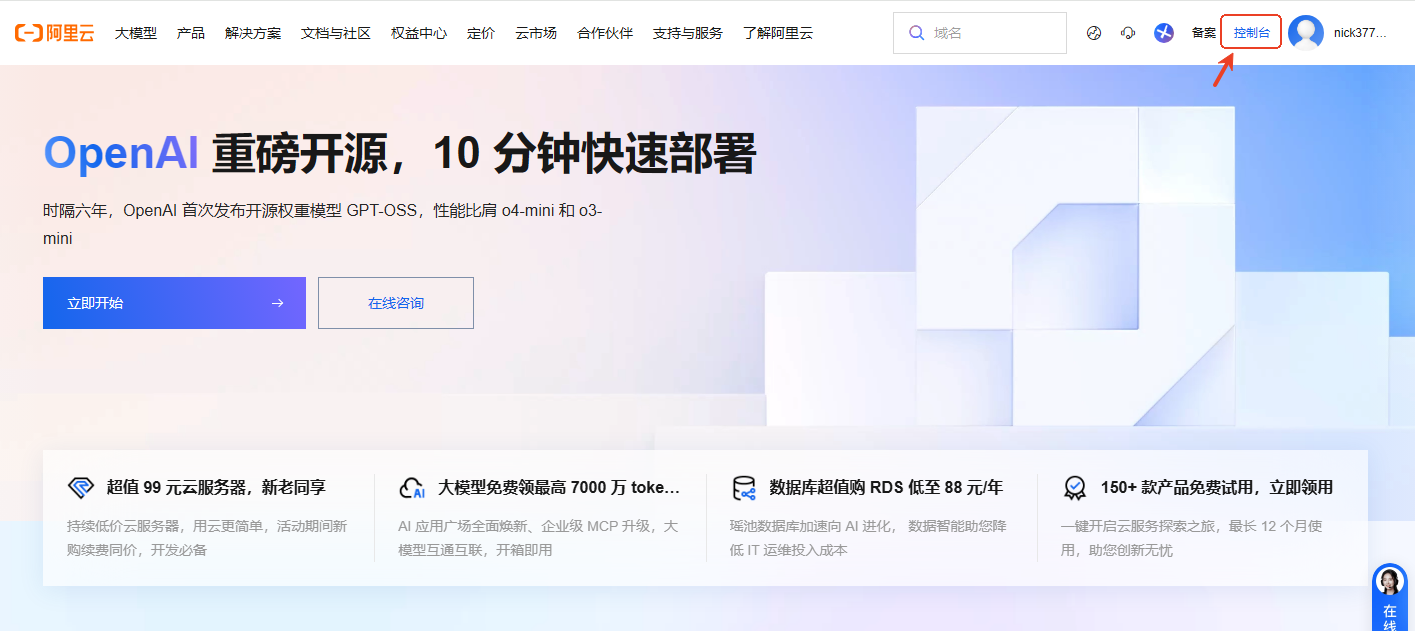The width and height of the screenshot is (1415, 631).
Task: Click the nick377… username
Action: tap(1360, 33)
